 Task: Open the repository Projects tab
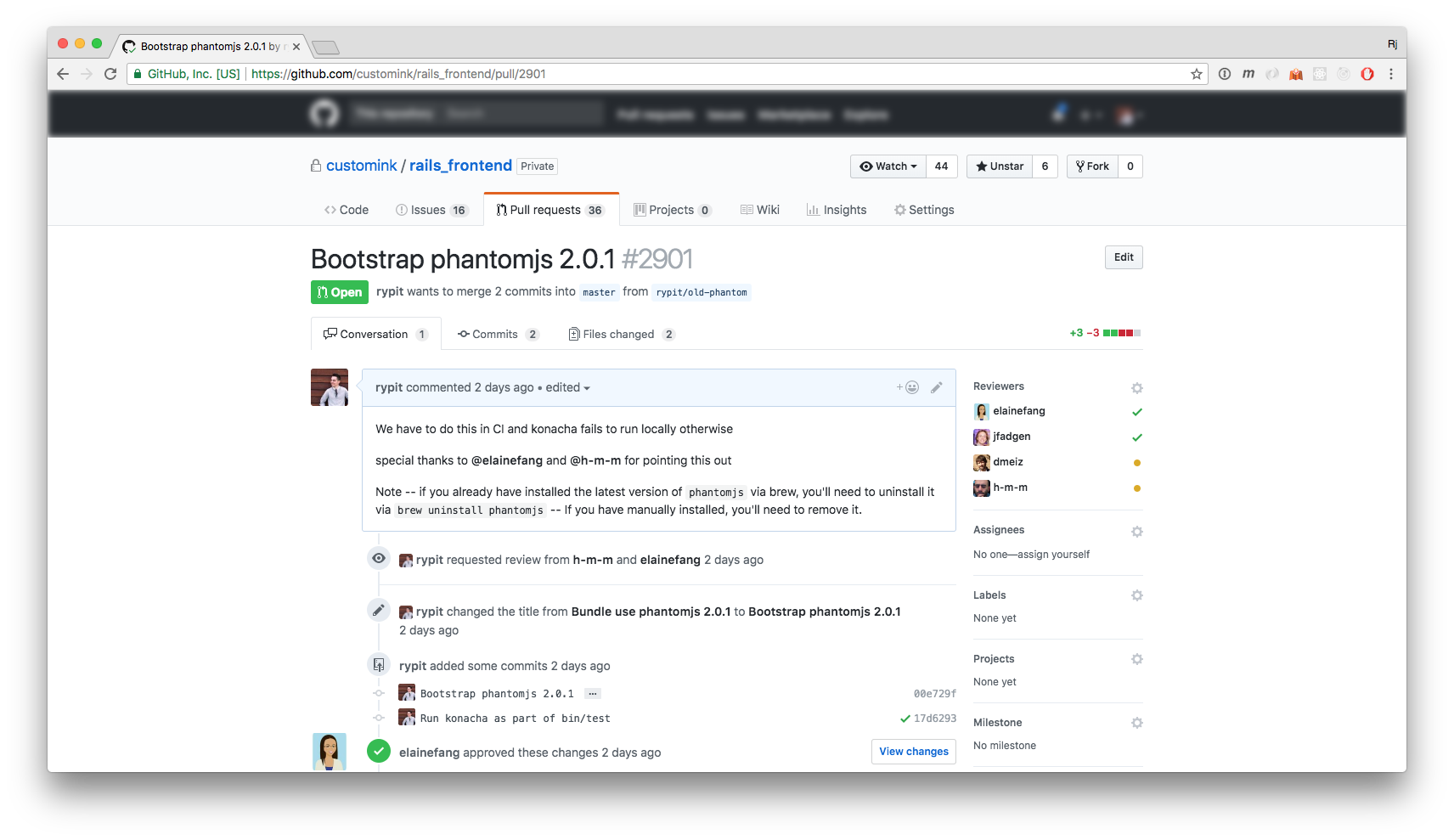click(673, 210)
